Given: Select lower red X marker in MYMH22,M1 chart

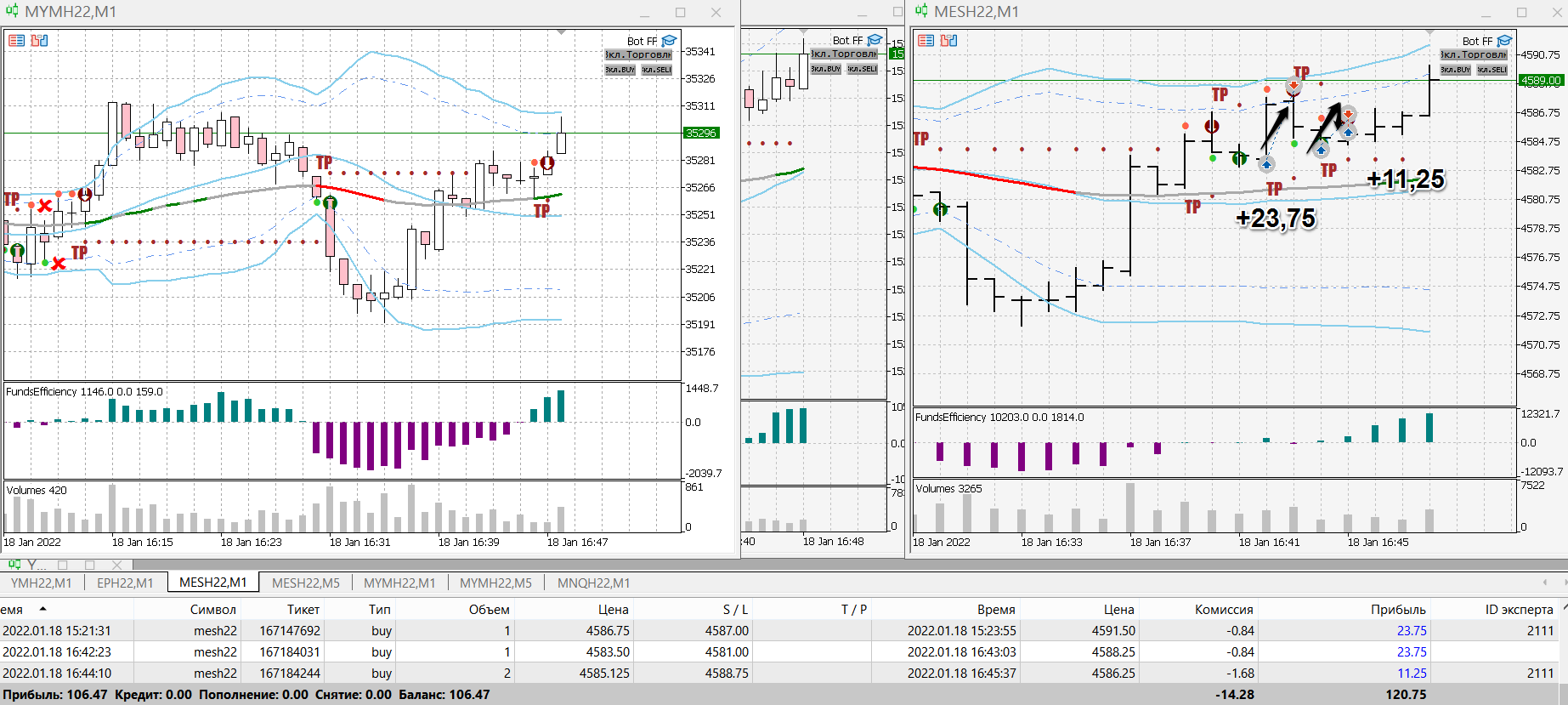Looking at the screenshot, I should point(58,264).
